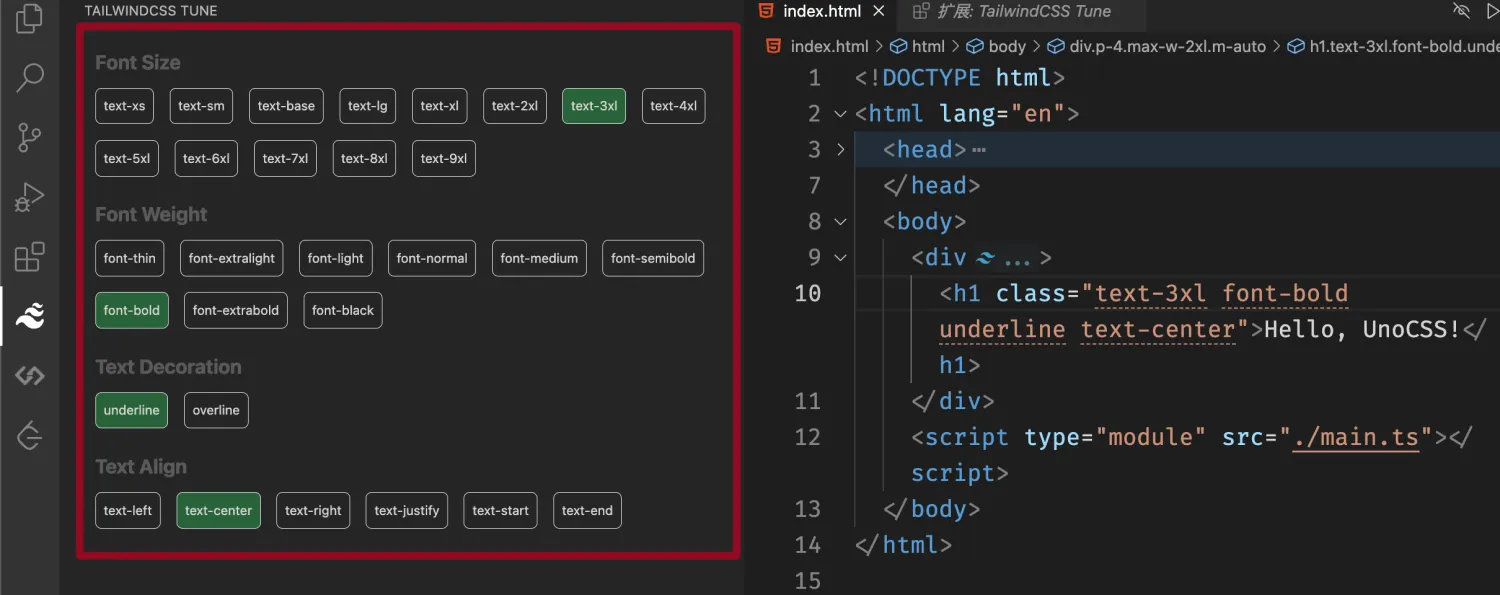Select the index.html editor tab
Image resolution: width=1500 pixels, height=595 pixels.
(820, 12)
